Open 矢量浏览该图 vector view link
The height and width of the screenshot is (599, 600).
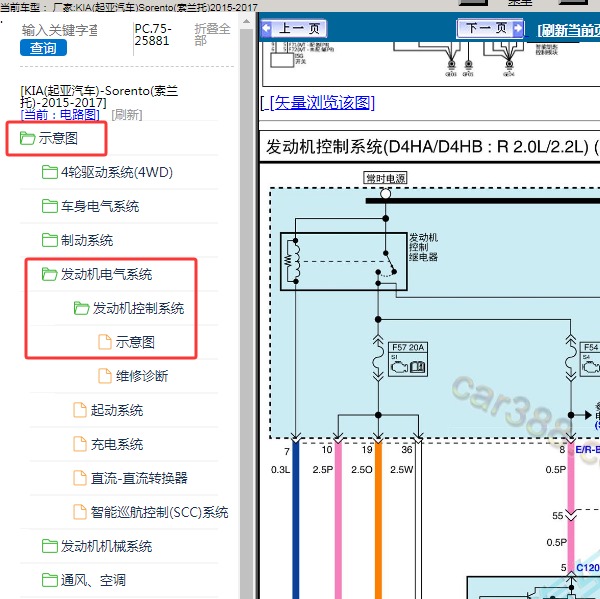point(322,103)
